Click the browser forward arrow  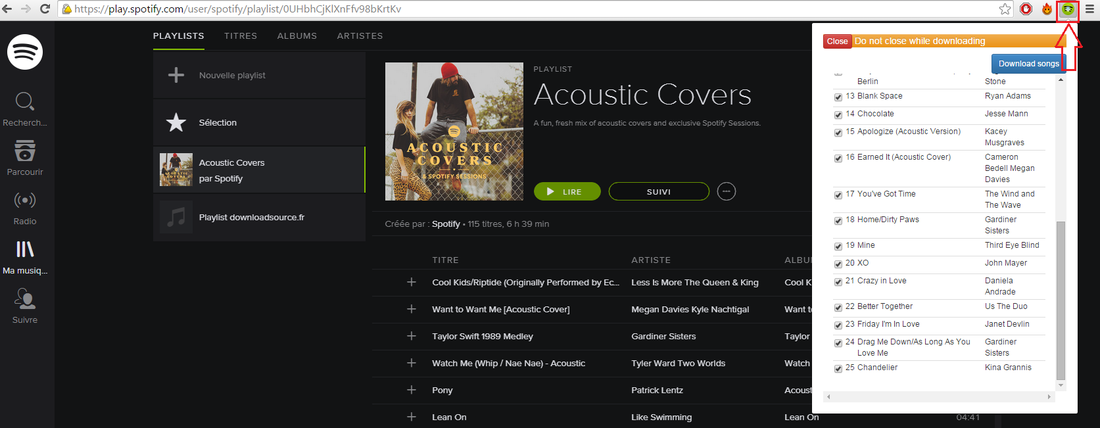tap(26, 9)
